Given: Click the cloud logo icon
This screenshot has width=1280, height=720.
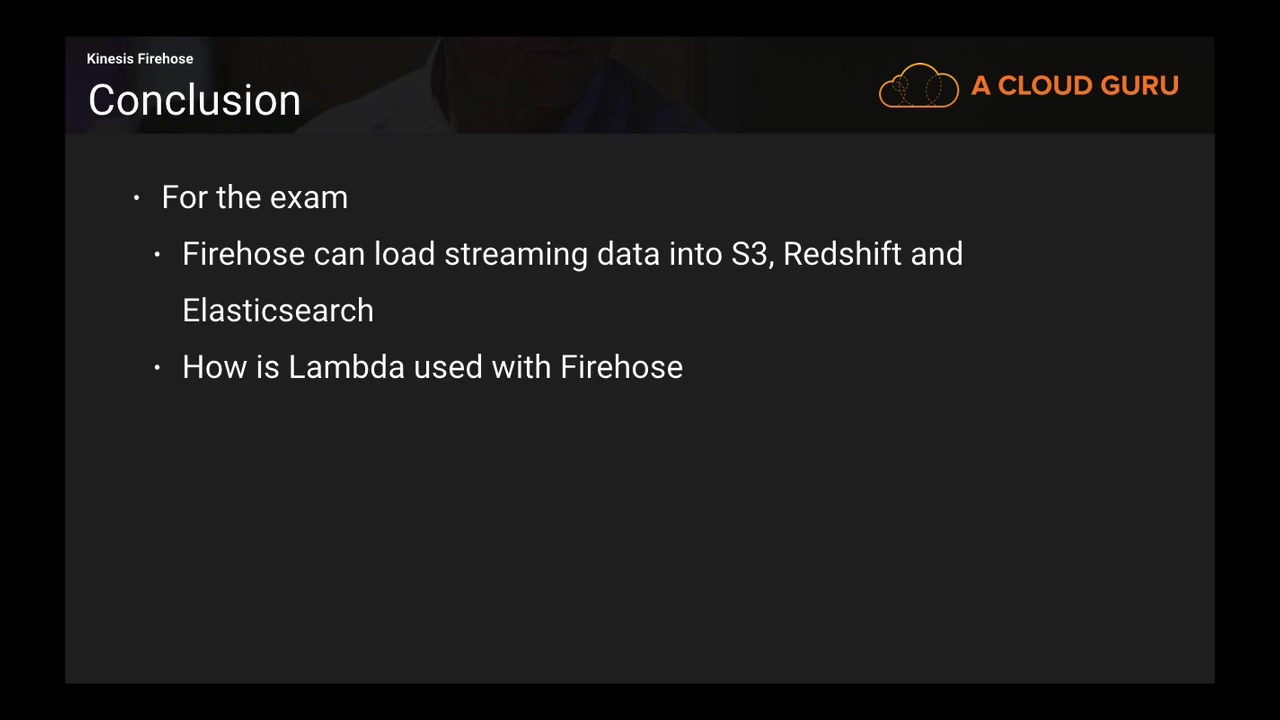Looking at the screenshot, I should coord(918,86).
